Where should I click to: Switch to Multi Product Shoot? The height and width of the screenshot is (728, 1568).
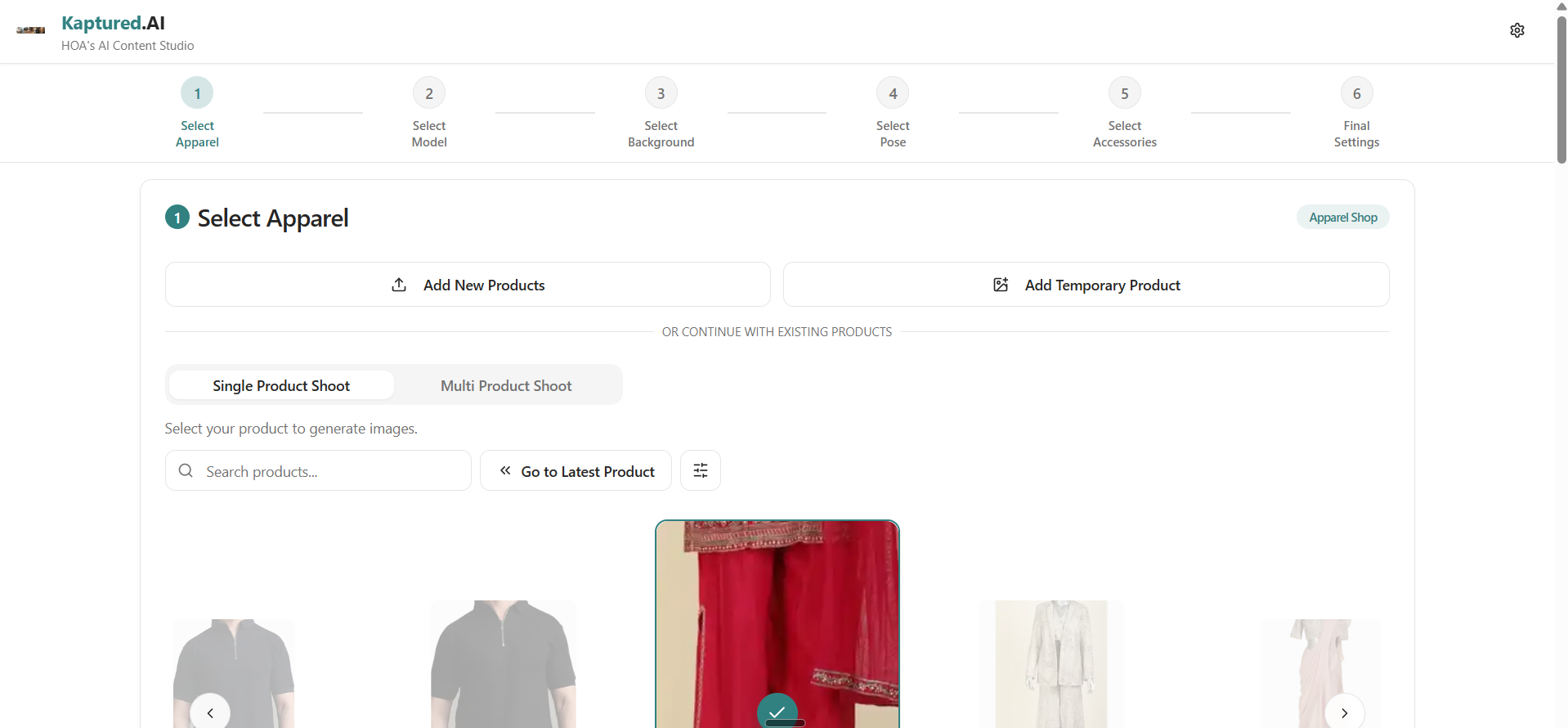tap(506, 385)
